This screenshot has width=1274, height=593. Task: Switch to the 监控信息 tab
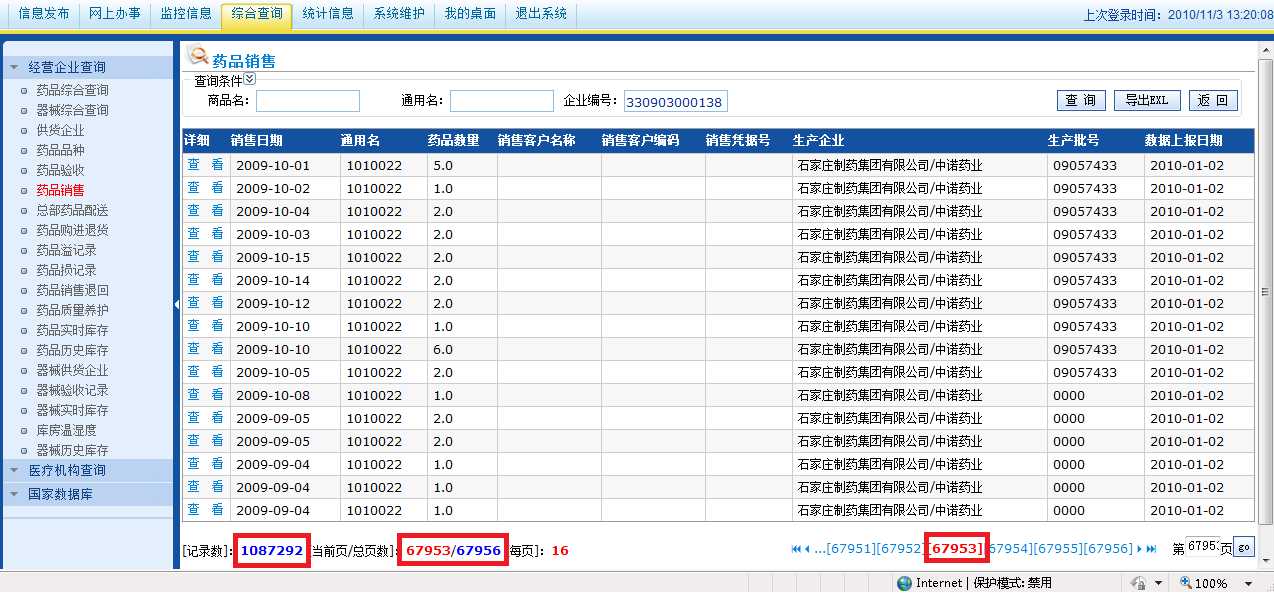click(186, 14)
